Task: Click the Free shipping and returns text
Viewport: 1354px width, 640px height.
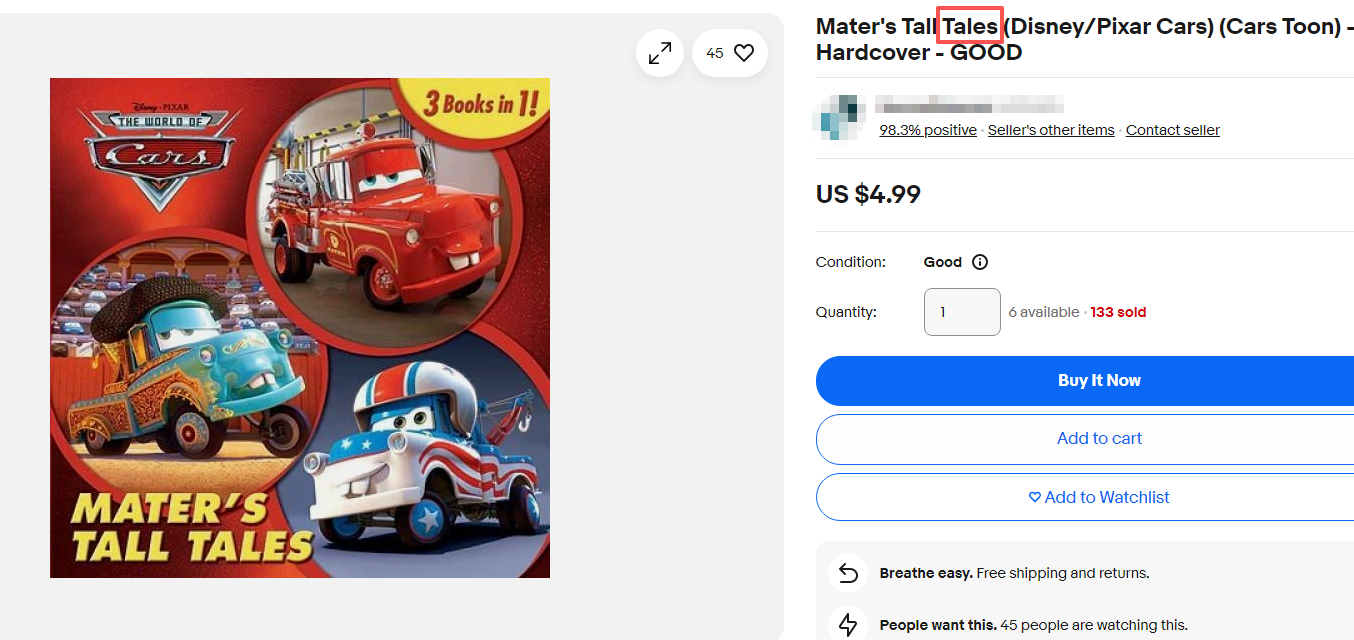Action: [x=1062, y=573]
